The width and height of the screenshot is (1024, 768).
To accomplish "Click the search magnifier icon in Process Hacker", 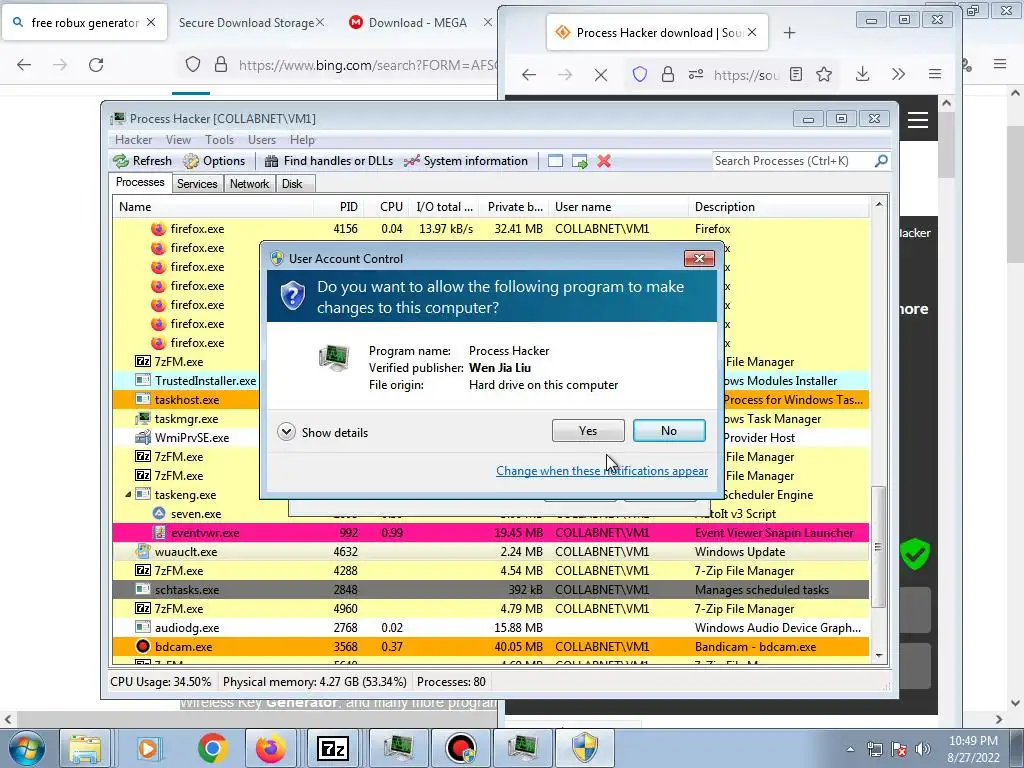I will click(x=881, y=160).
